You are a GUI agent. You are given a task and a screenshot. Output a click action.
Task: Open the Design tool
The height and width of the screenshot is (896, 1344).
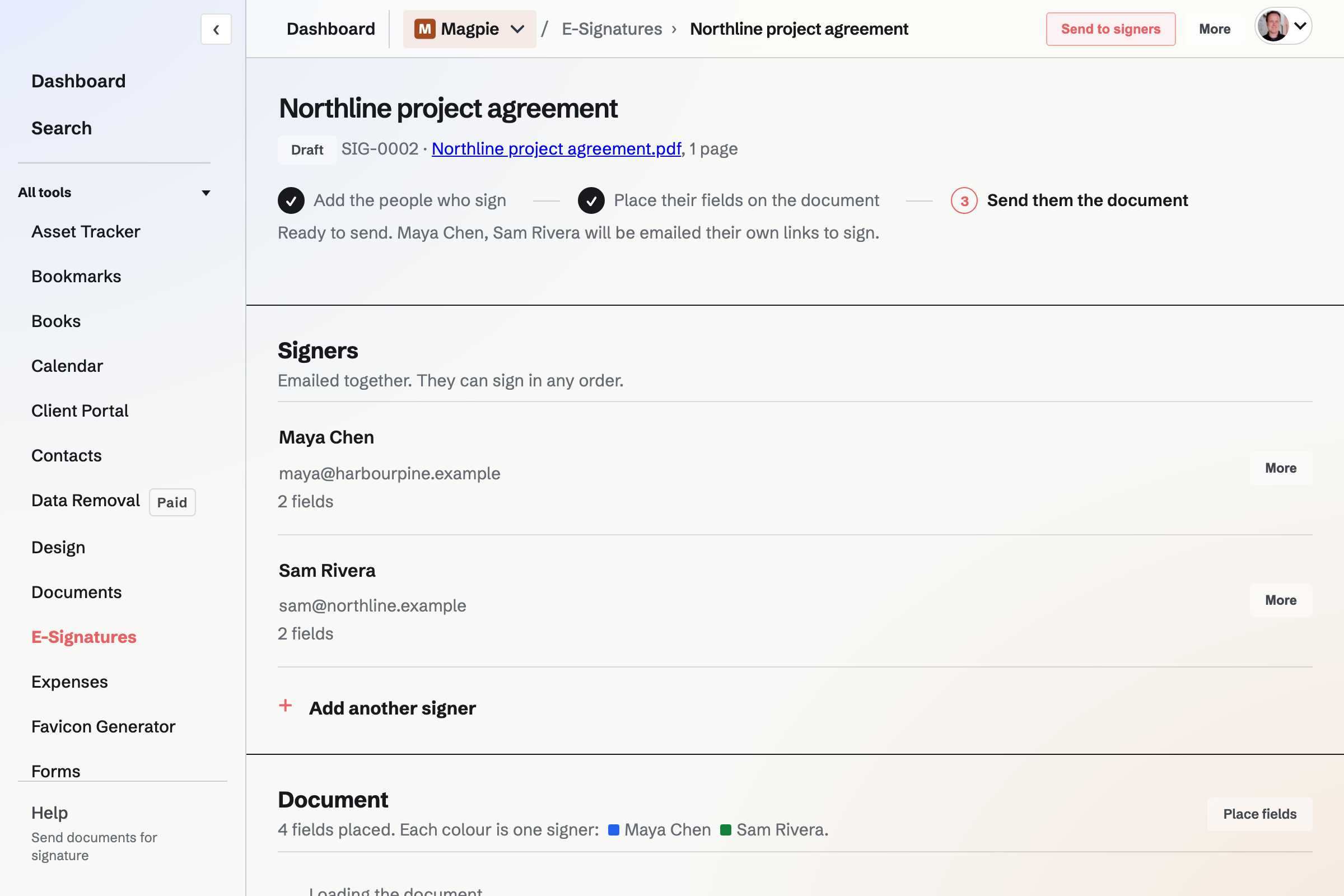(x=58, y=548)
